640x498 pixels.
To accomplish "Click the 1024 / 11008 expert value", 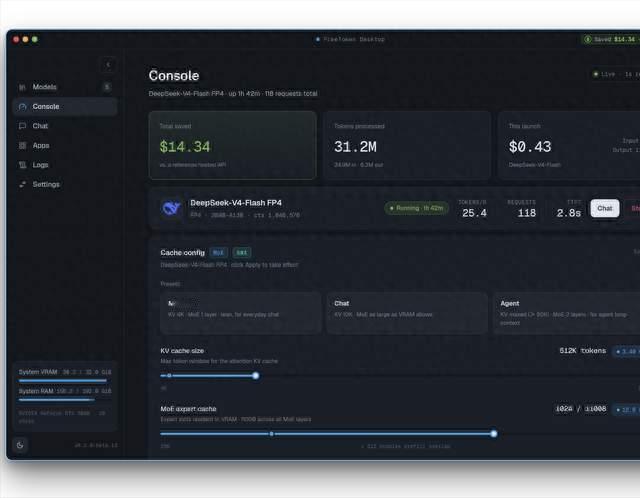I will pos(581,409).
